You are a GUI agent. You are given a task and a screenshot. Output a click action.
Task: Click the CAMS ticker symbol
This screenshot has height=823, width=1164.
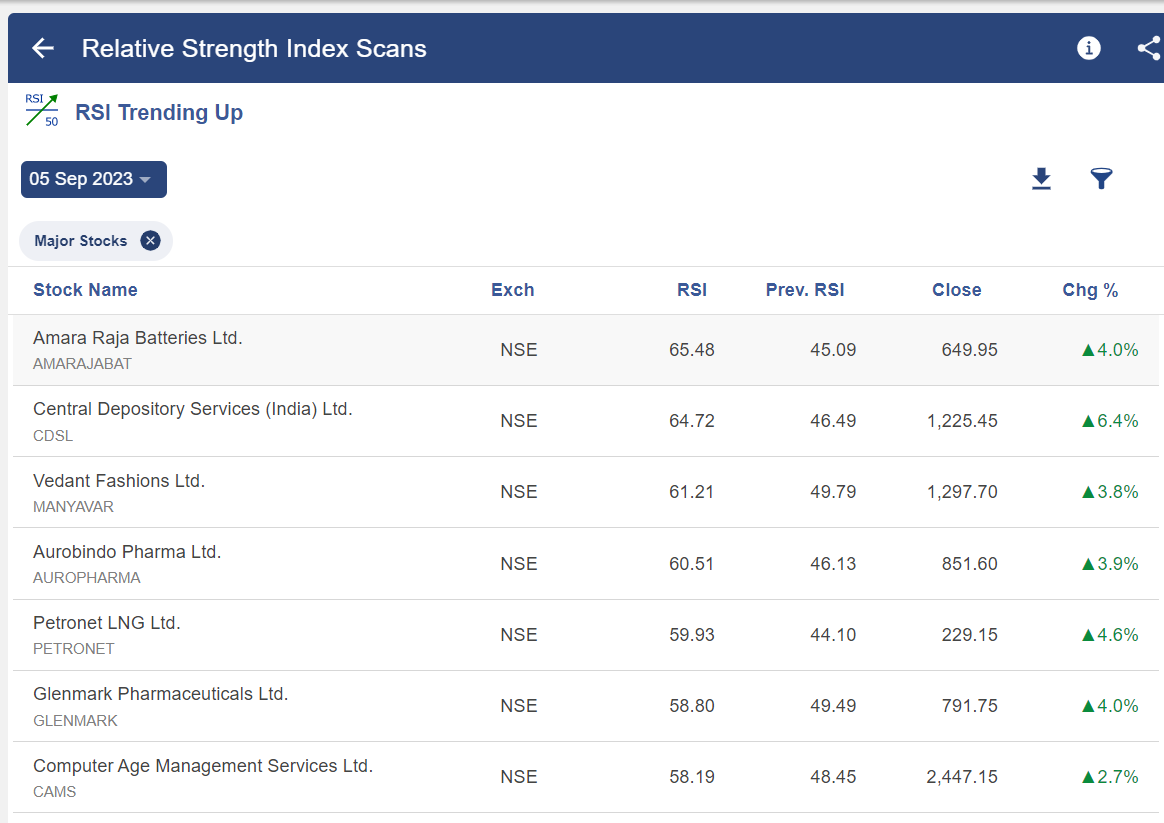click(55, 792)
